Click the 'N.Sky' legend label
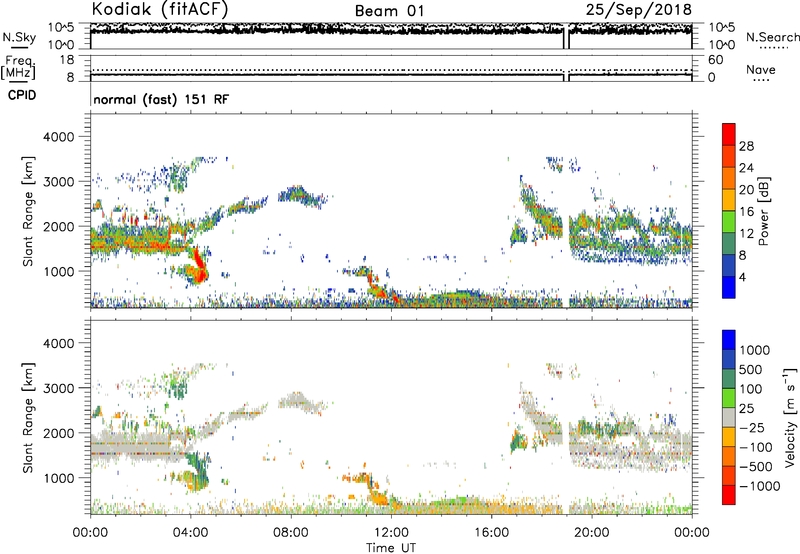The height and width of the screenshot is (554, 800). pos(19,37)
